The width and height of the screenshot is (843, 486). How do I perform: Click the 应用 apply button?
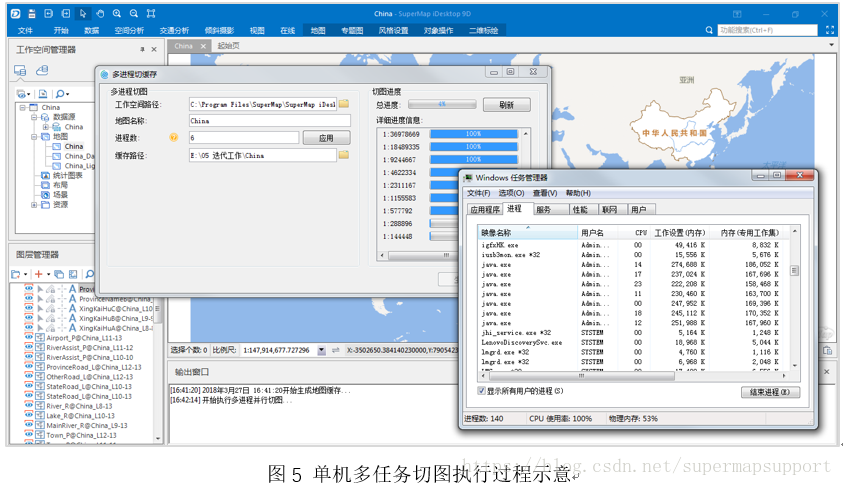coord(326,138)
